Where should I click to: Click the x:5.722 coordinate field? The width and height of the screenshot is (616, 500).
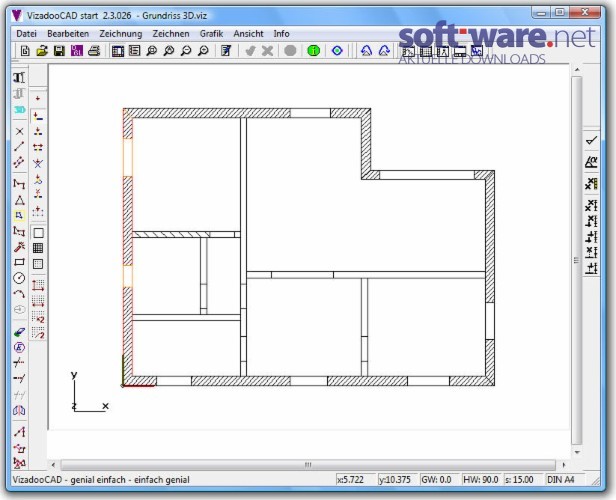[356, 480]
